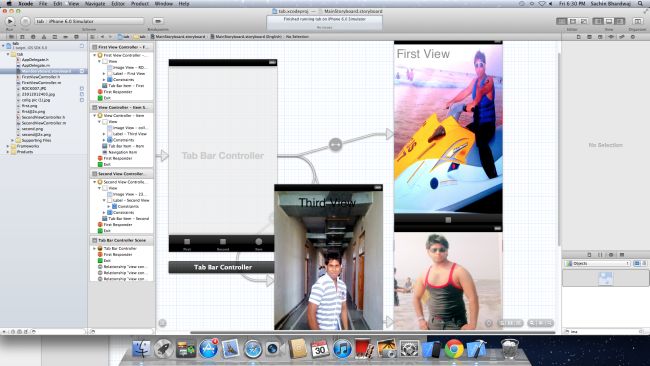Image resolution: width=650 pixels, height=366 pixels.
Task: Show the File Template library
Action: click(589, 255)
